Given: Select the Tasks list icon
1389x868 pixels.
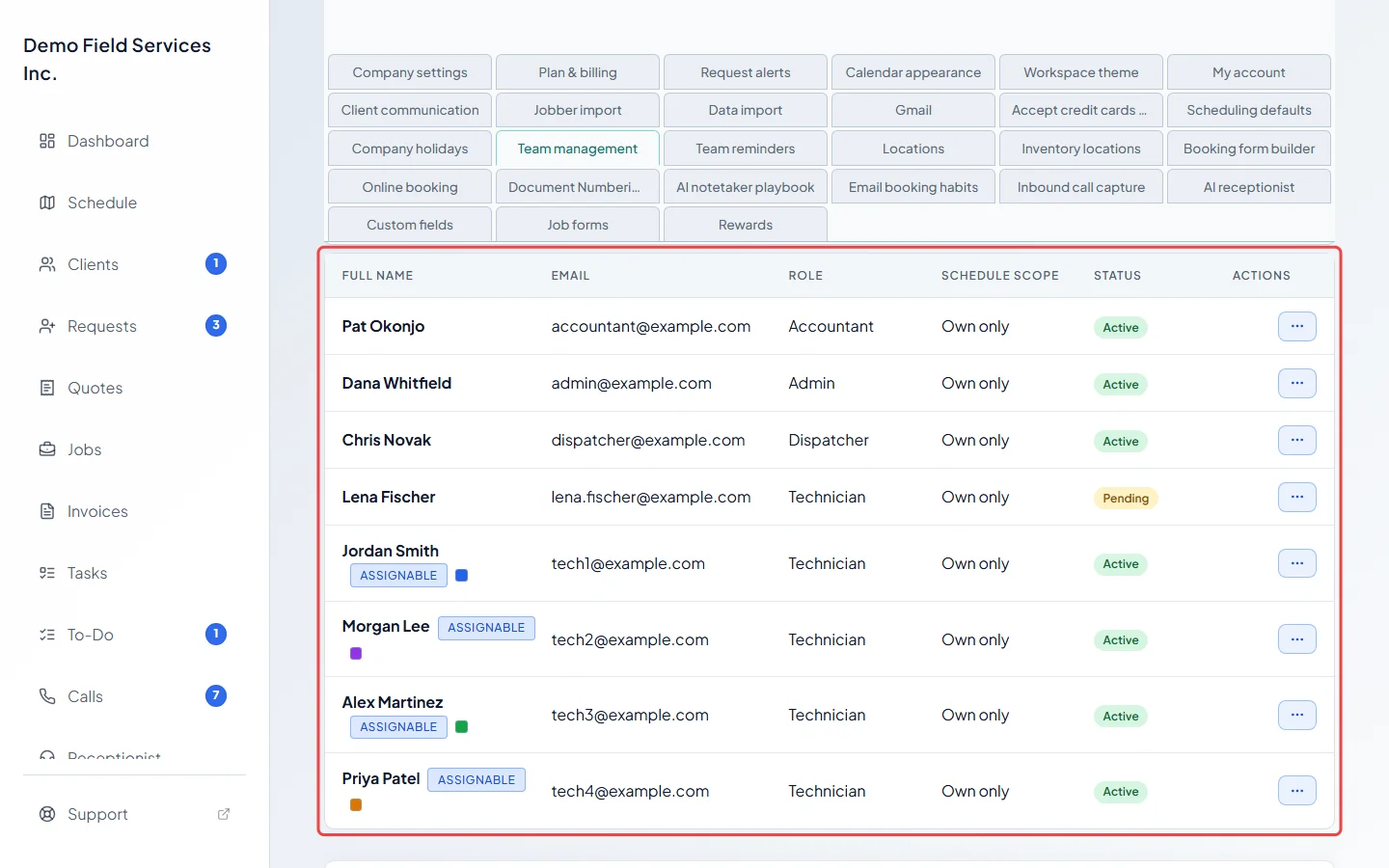Looking at the screenshot, I should 47,573.
